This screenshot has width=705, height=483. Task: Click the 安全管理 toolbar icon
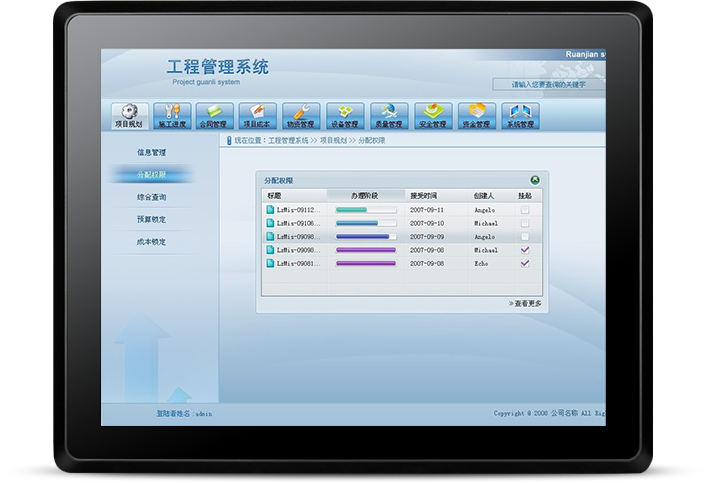click(x=432, y=116)
